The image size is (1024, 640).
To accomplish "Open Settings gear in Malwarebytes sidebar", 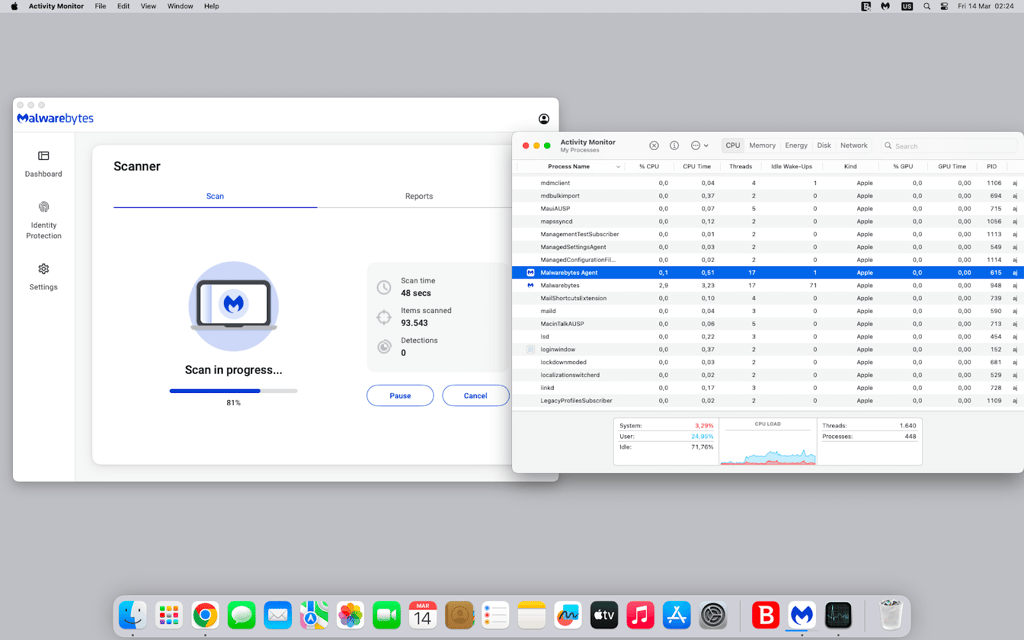I will click(44, 277).
